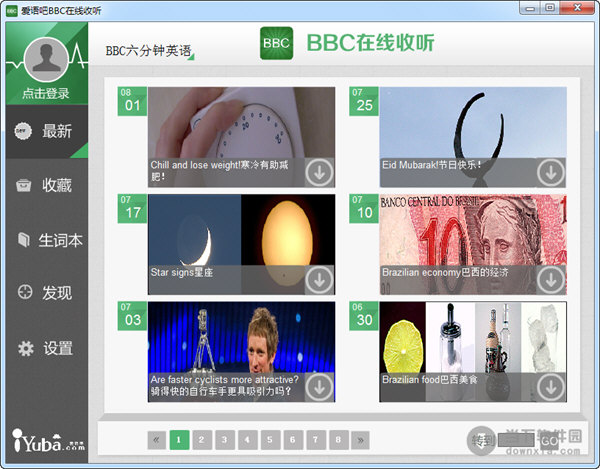Go to next pages with » button
This screenshot has width=600, height=469.
[x=360, y=440]
